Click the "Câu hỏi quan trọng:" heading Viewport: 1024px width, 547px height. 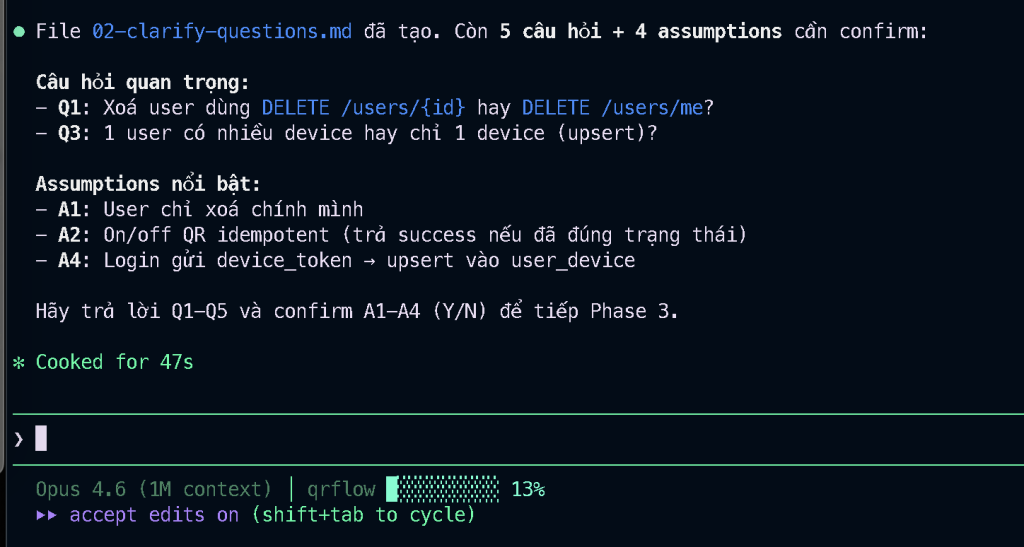[x=142, y=82]
